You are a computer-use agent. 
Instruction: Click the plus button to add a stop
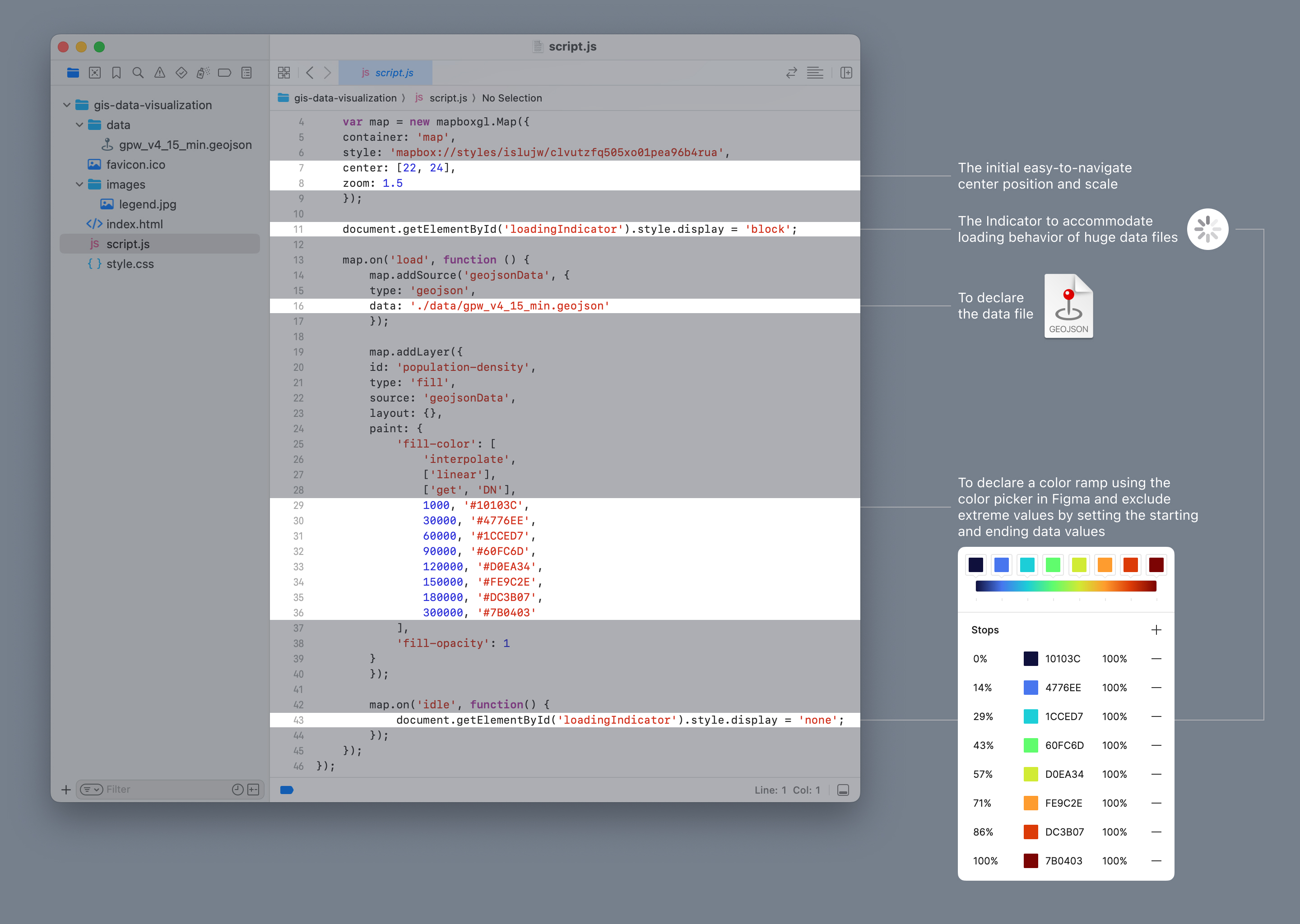tap(1156, 630)
